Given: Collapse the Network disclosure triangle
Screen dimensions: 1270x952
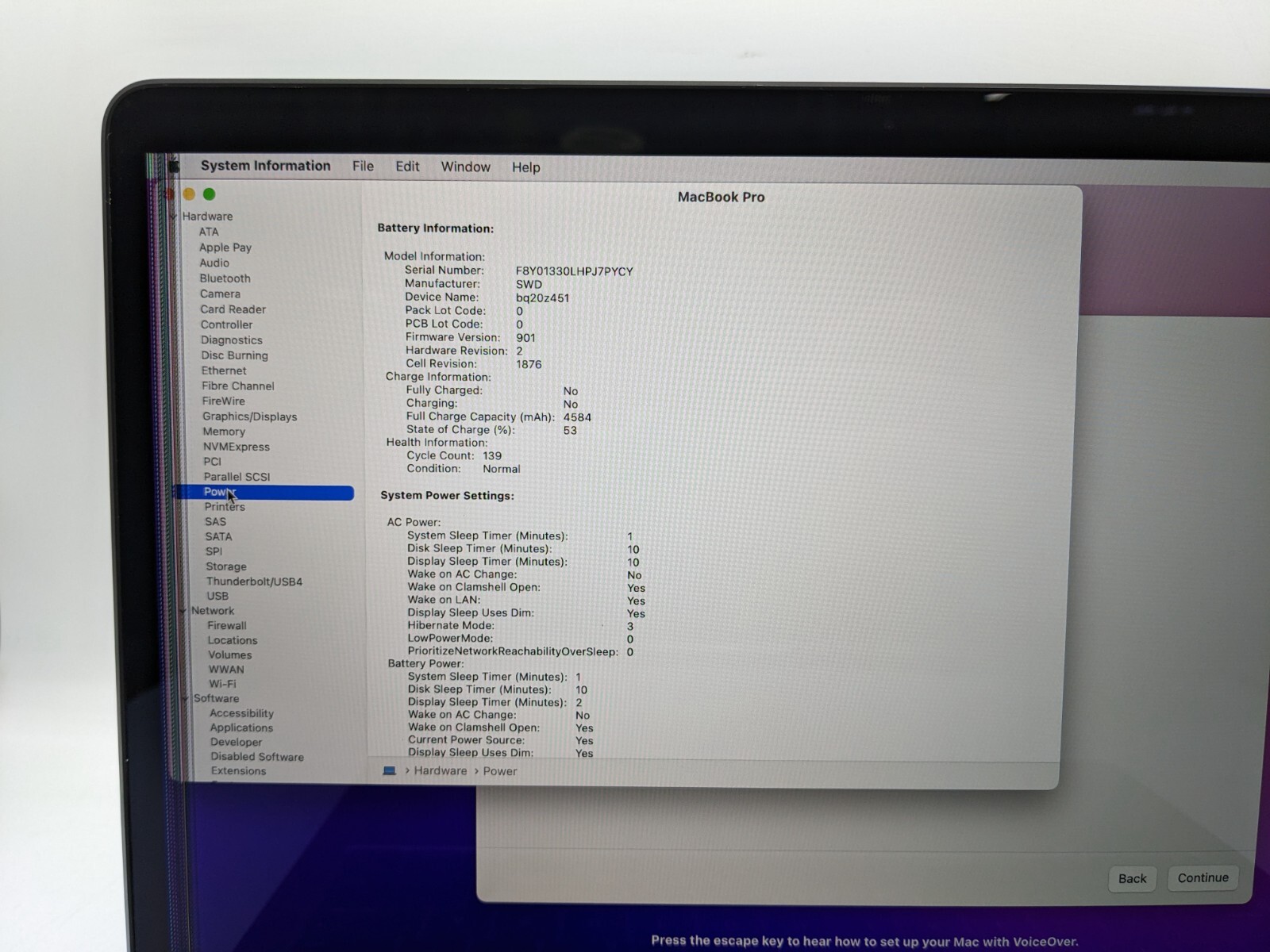Looking at the screenshot, I should pyautogui.click(x=183, y=611).
